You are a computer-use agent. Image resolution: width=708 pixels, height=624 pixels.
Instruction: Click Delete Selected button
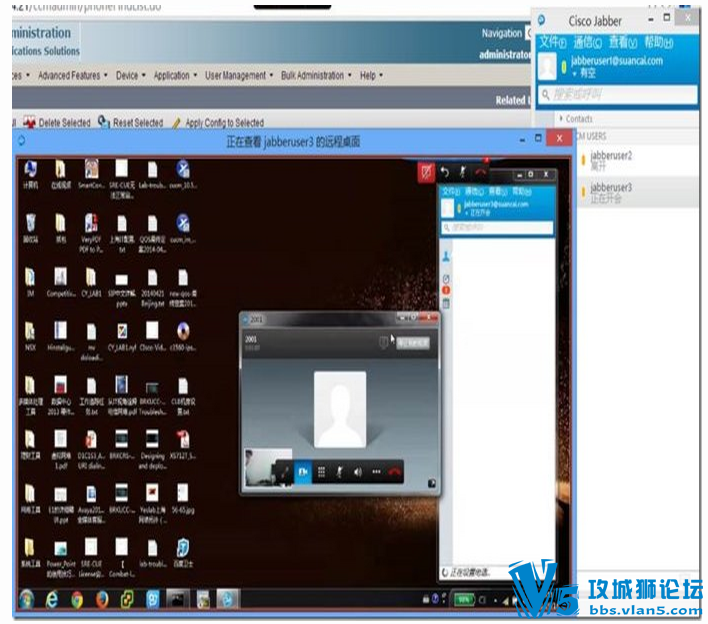57,122
